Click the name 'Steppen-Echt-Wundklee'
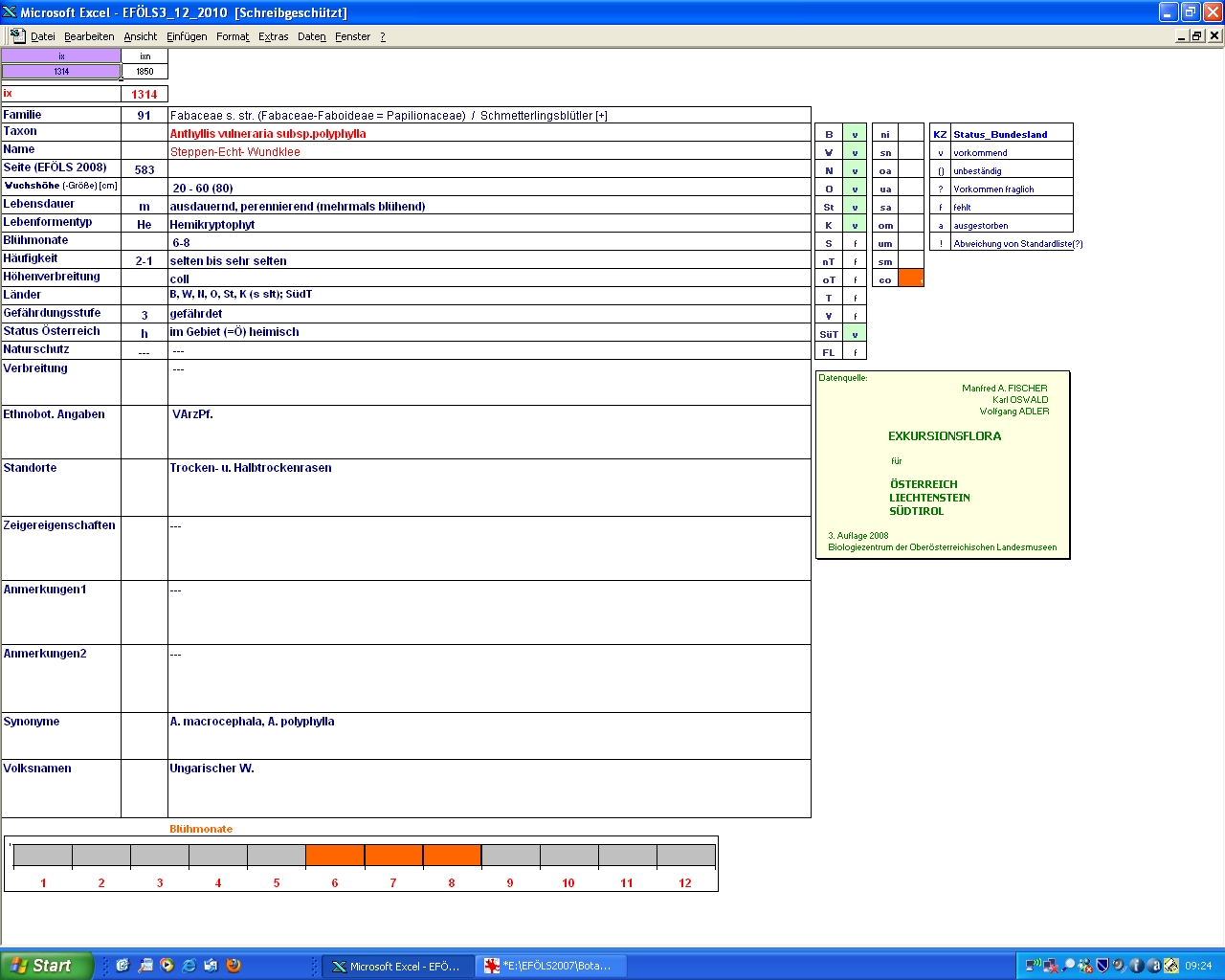The width and height of the screenshot is (1225, 980). pyautogui.click(x=235, y=151)
